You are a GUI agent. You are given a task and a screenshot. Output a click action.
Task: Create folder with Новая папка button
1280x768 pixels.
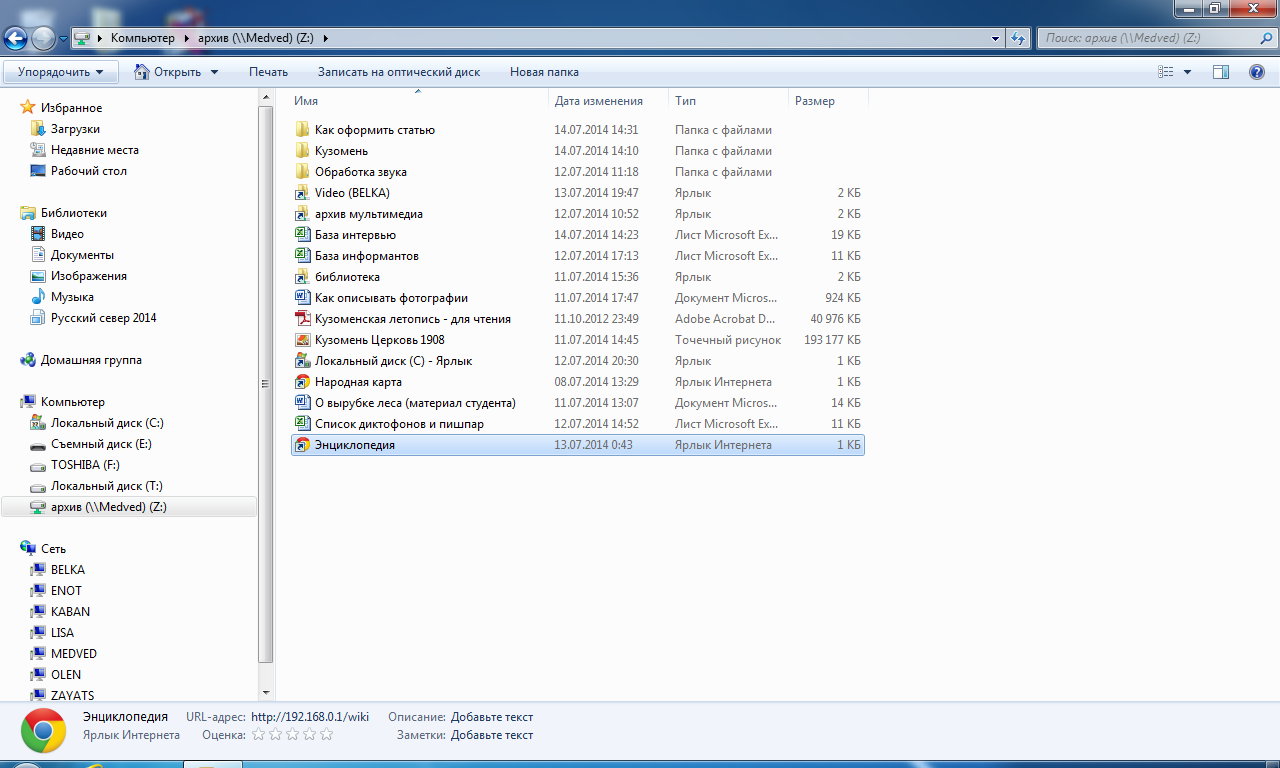(x=544, y=72)
